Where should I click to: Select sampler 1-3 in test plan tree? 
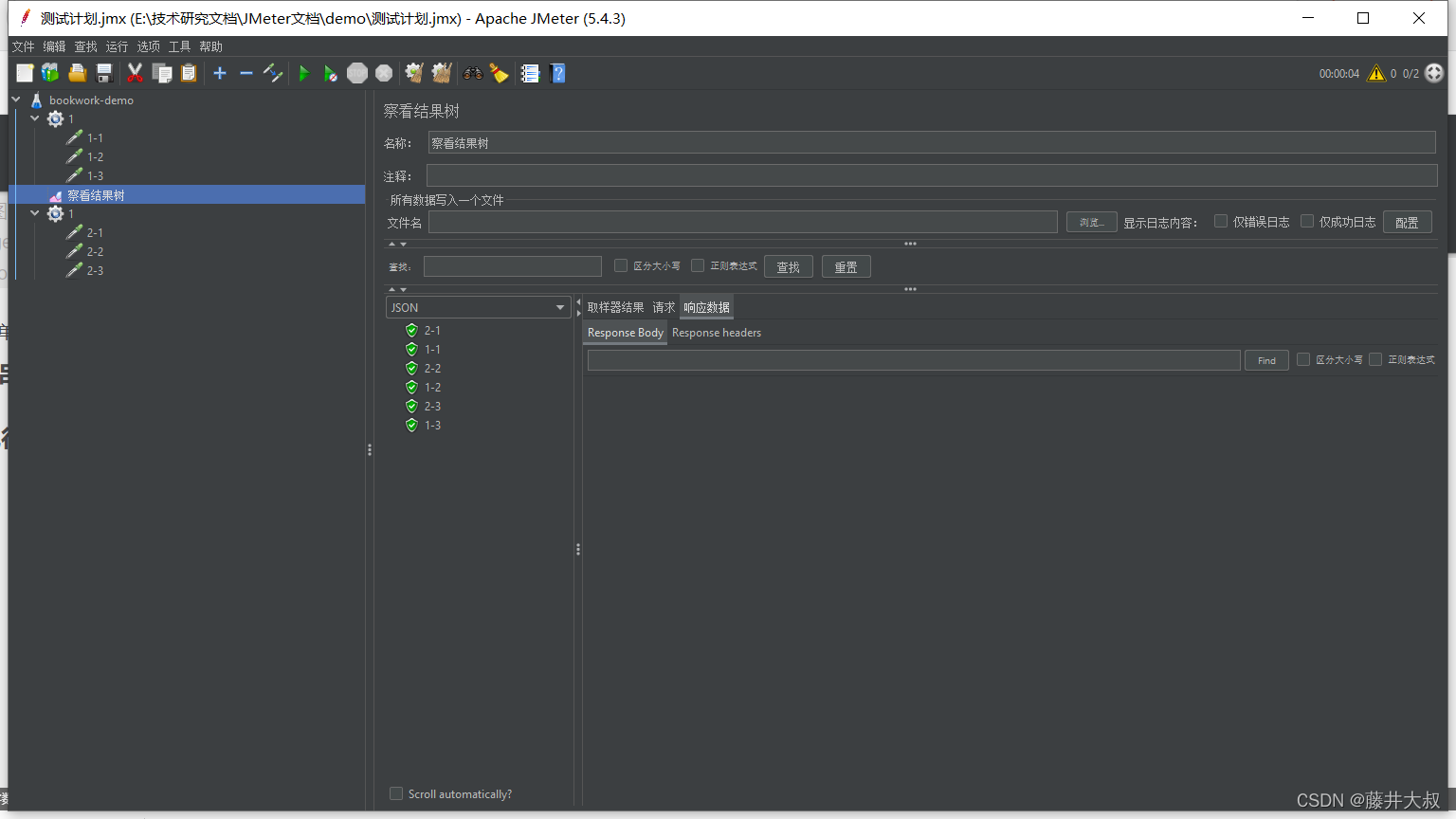pyautogui.click(x=95, y=175)
